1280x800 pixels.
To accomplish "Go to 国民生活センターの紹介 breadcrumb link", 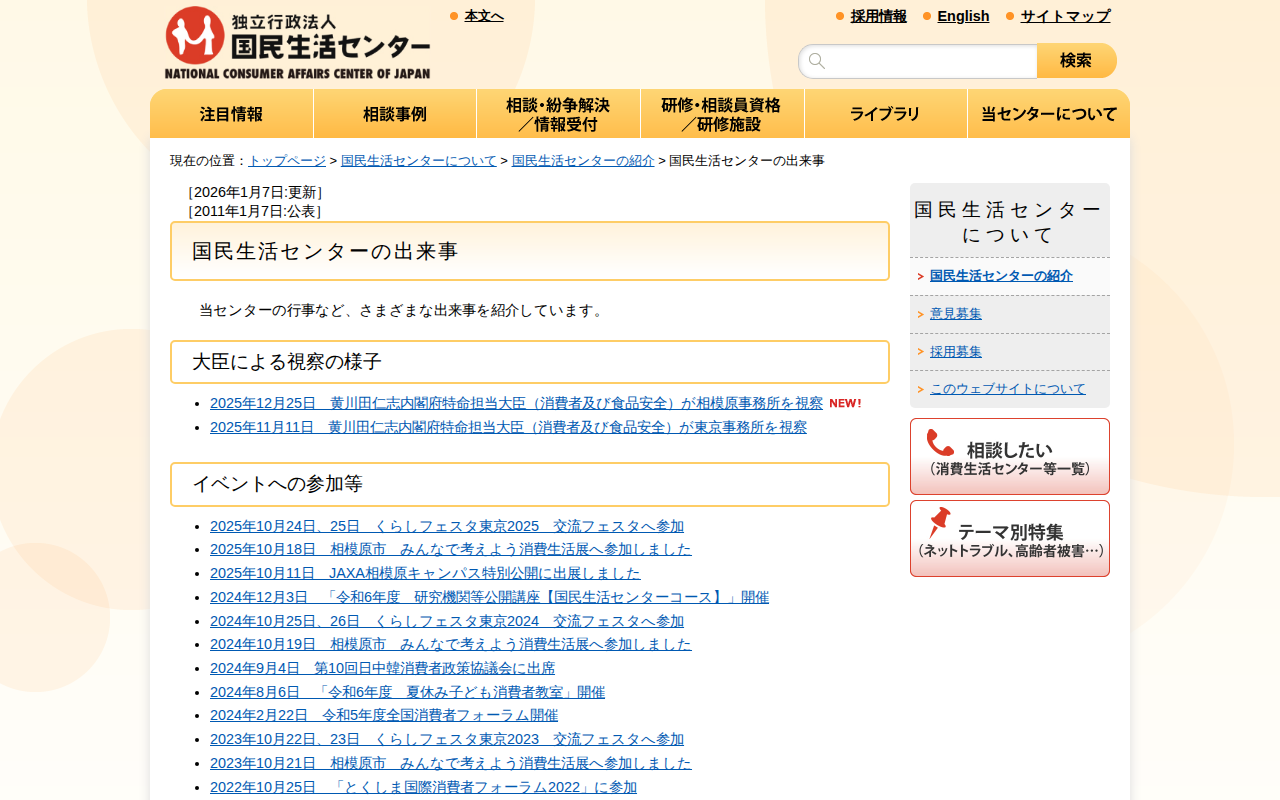I will pos(583,161).
